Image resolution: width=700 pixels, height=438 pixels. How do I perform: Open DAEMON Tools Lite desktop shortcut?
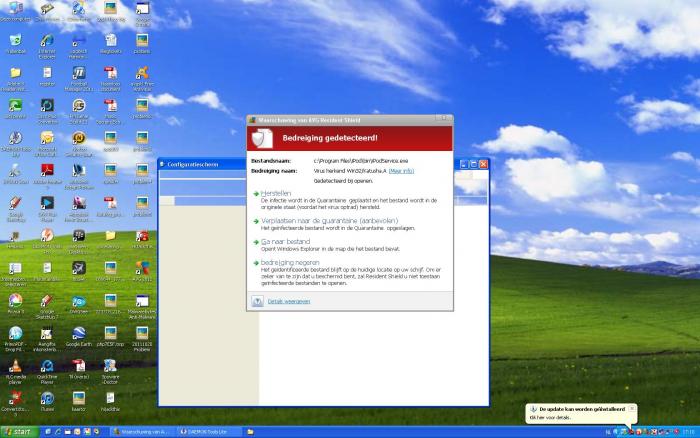15,143
